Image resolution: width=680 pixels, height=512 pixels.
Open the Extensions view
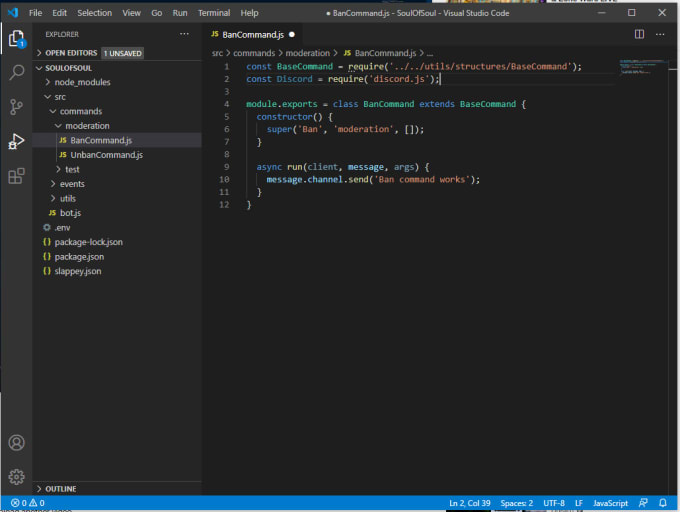[x=16, y=176]
